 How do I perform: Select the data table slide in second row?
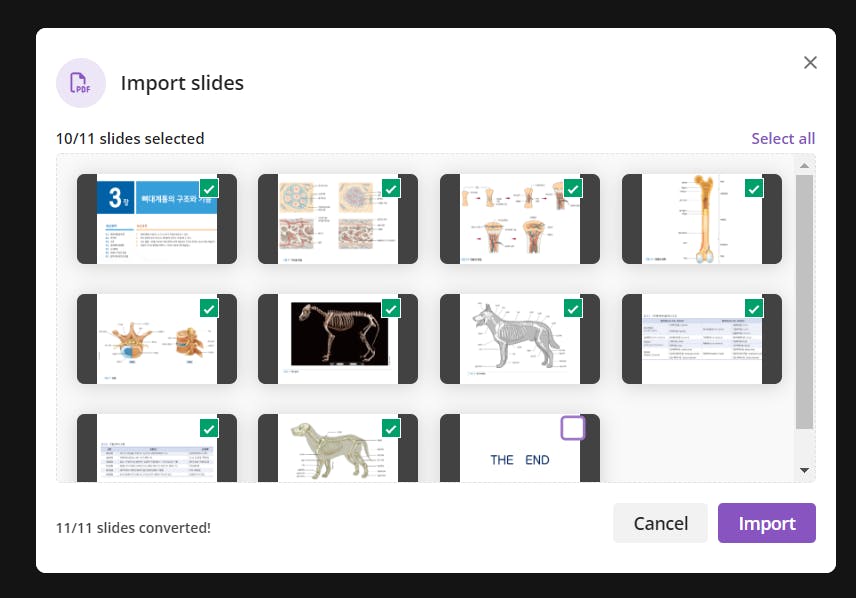tap(701, 341)
